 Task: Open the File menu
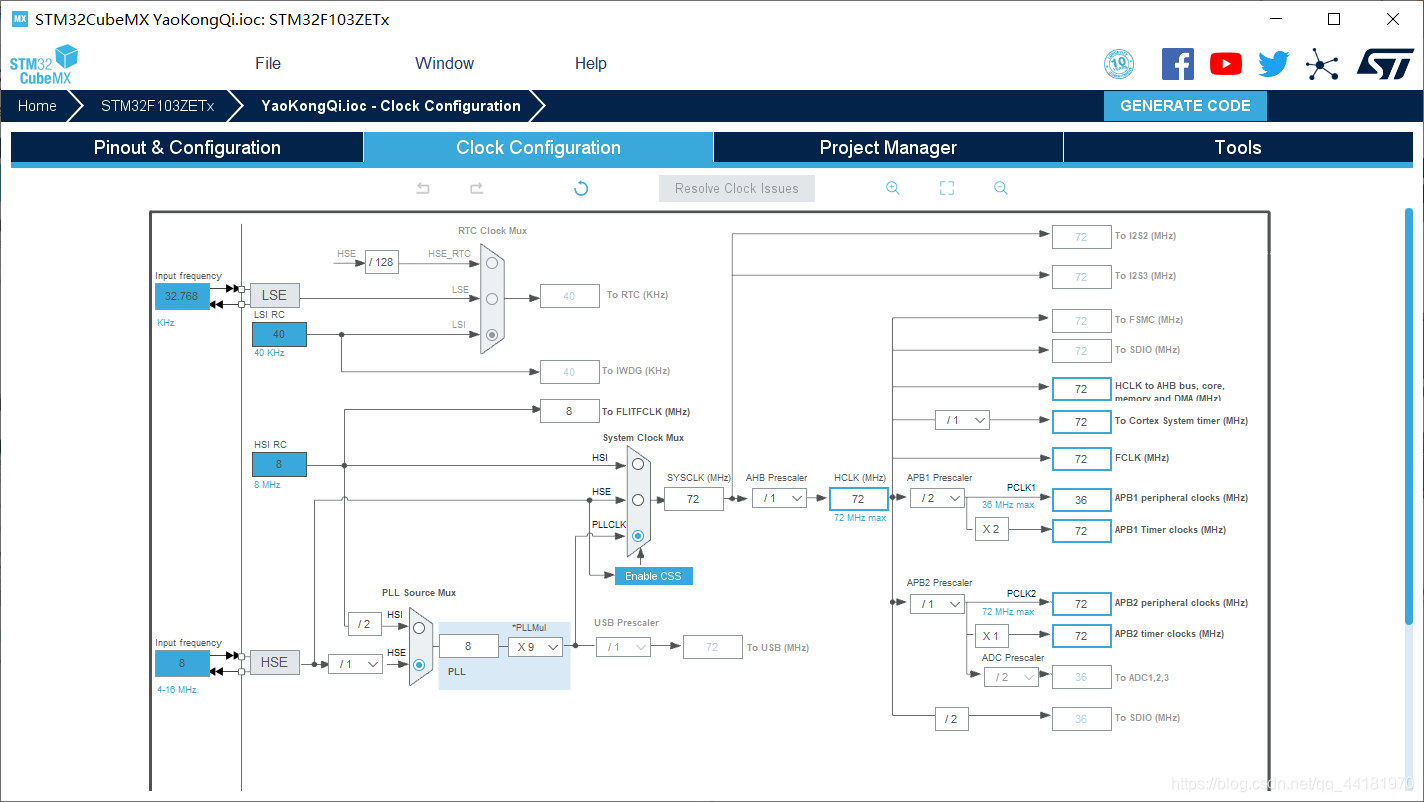(x=268, y=63)
